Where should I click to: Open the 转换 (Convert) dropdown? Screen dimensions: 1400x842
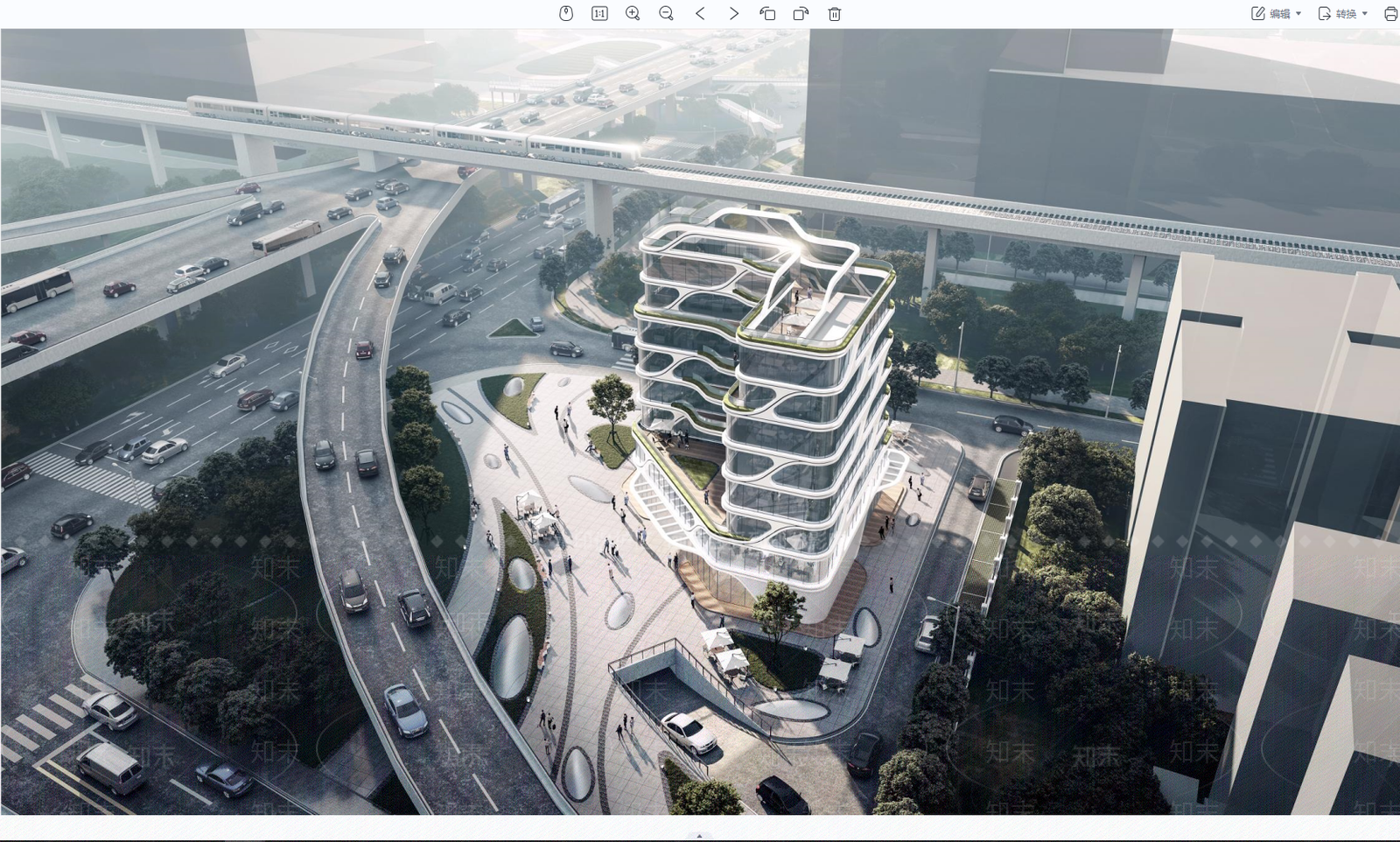[x=1343, y=13]
